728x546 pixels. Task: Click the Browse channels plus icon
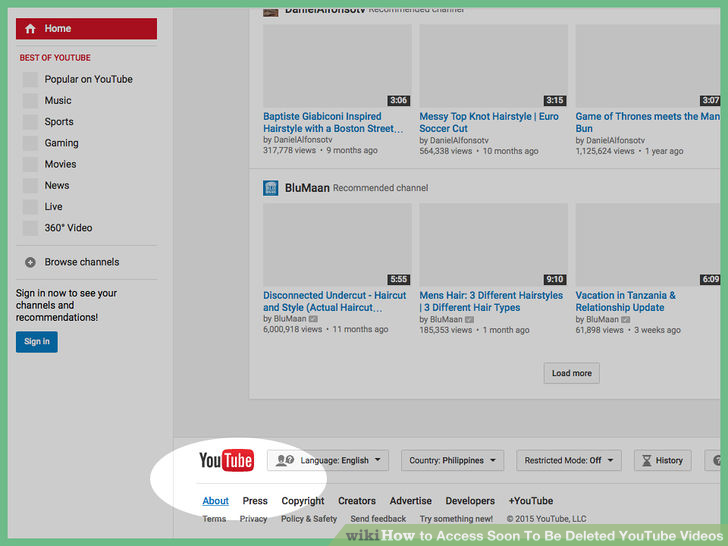click(30, 263)
